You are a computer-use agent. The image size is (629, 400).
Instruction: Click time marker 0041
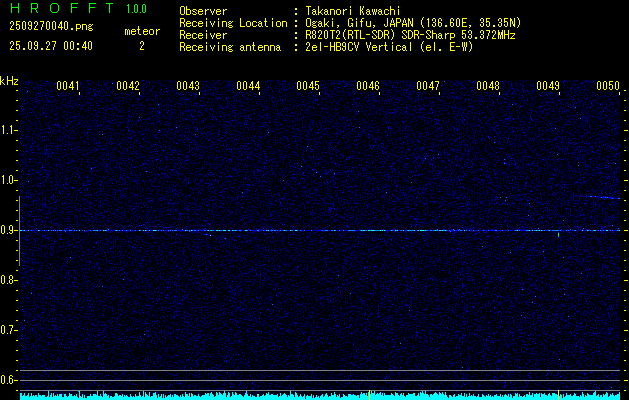tap(68, 86)
